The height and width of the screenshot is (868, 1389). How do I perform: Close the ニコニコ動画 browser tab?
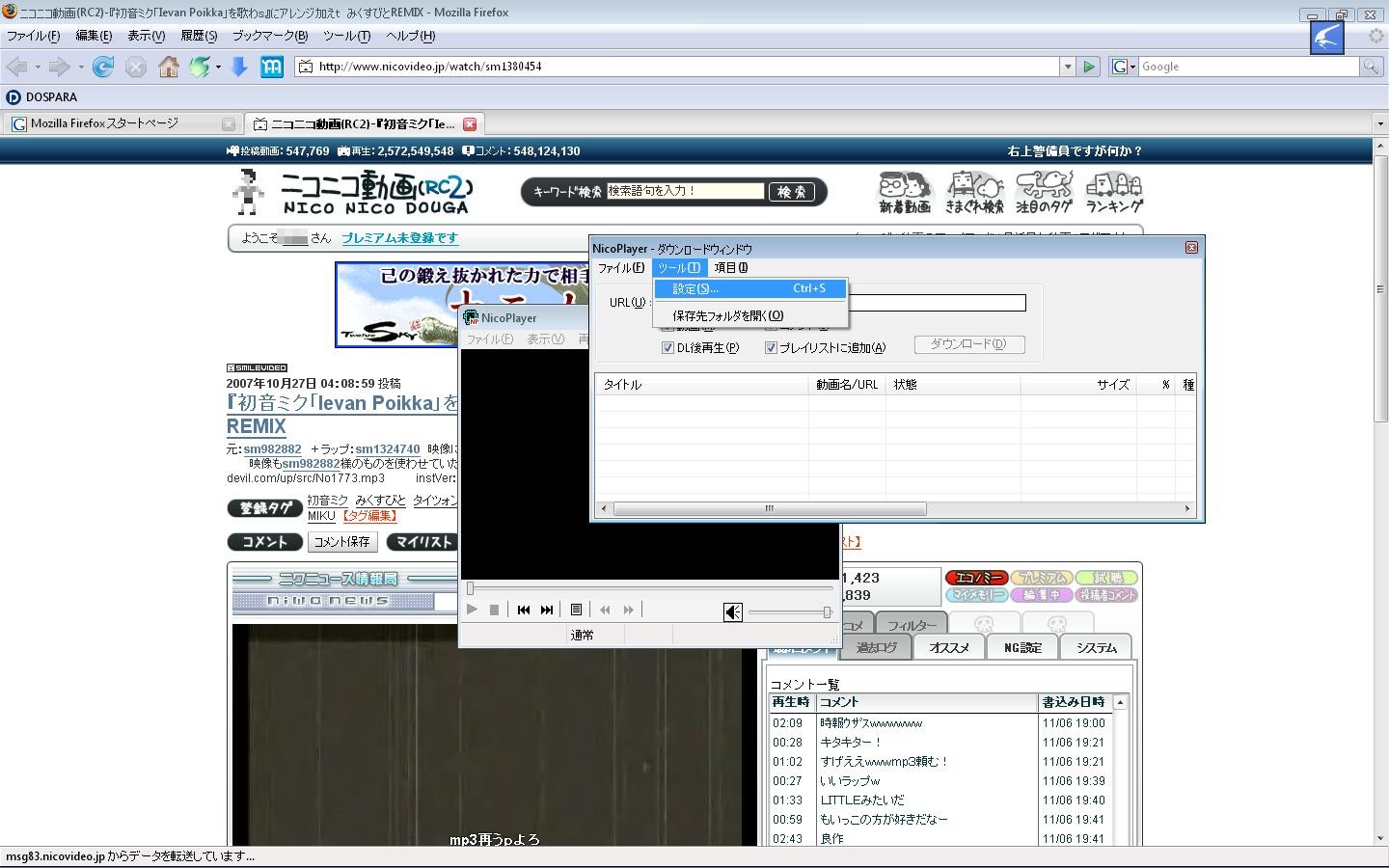(470, 124)
